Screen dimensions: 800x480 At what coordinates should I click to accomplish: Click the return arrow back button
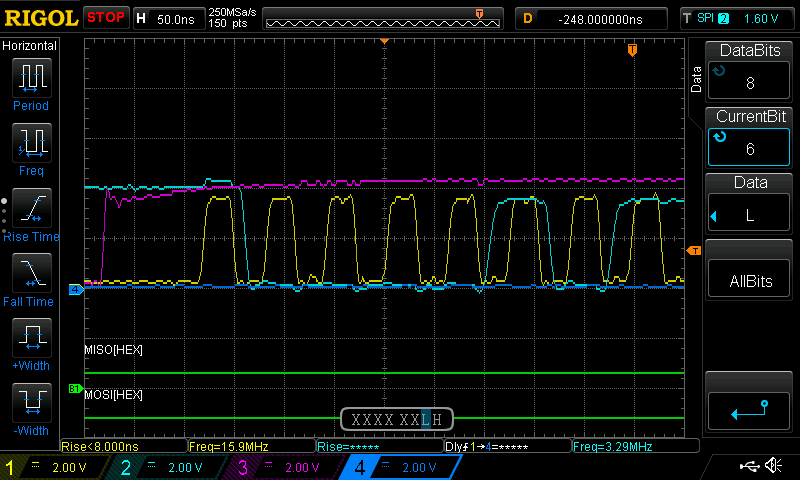(749, 411)
